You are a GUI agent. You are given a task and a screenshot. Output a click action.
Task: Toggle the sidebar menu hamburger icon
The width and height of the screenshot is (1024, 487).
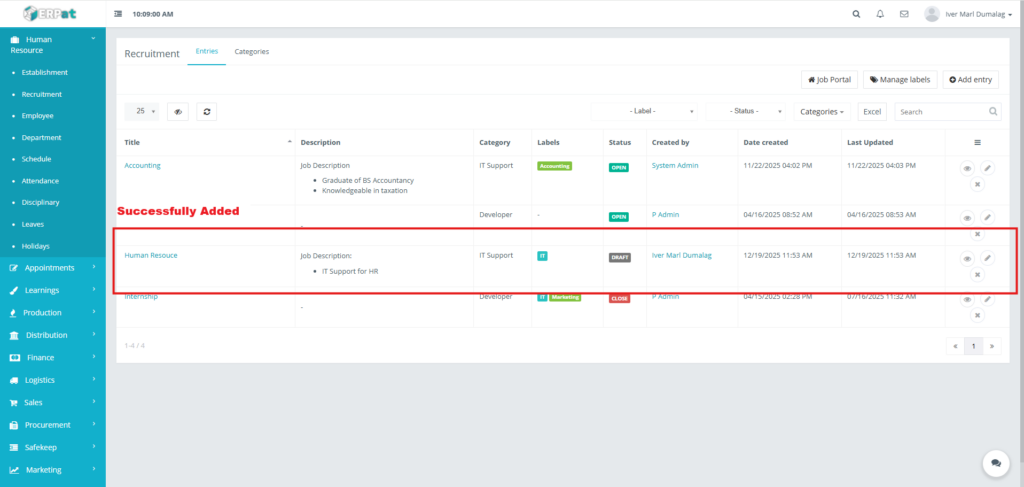coord(119,14)
